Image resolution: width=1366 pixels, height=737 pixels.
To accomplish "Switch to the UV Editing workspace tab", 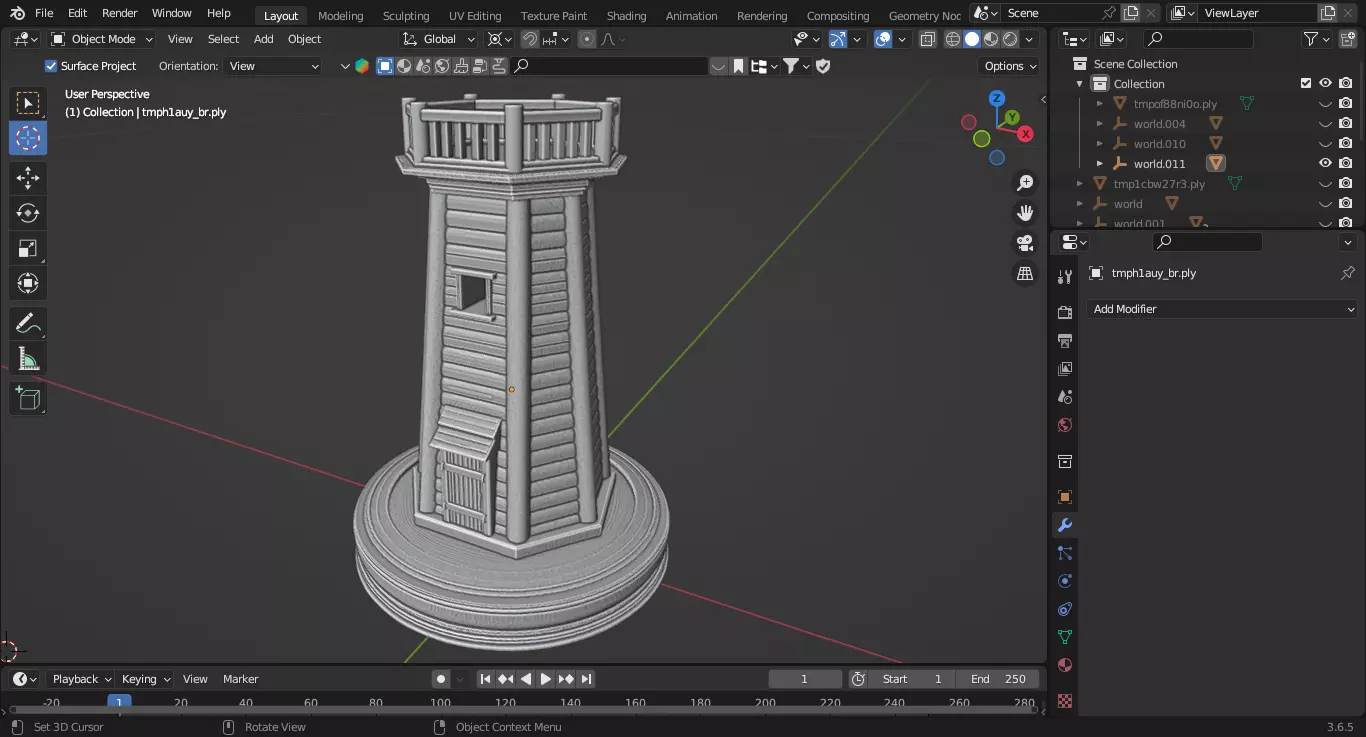I will point(475,15).
